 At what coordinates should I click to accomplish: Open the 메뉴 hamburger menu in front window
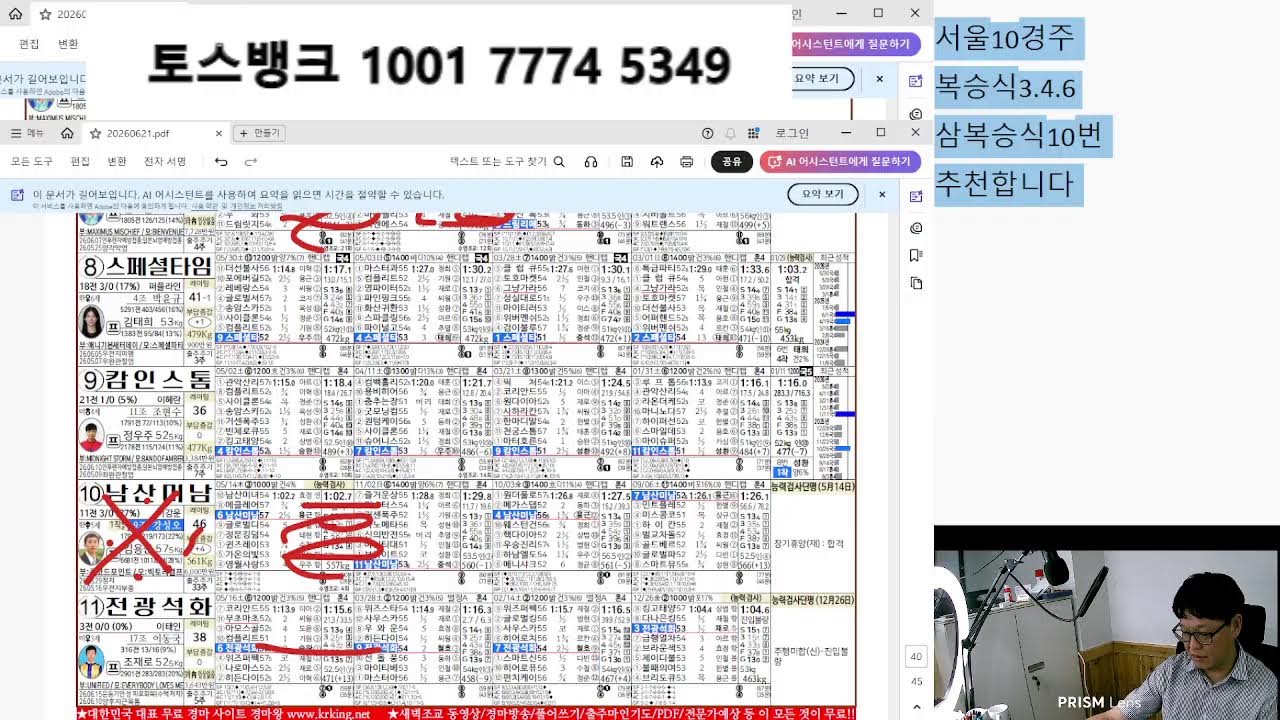point(27,133)
